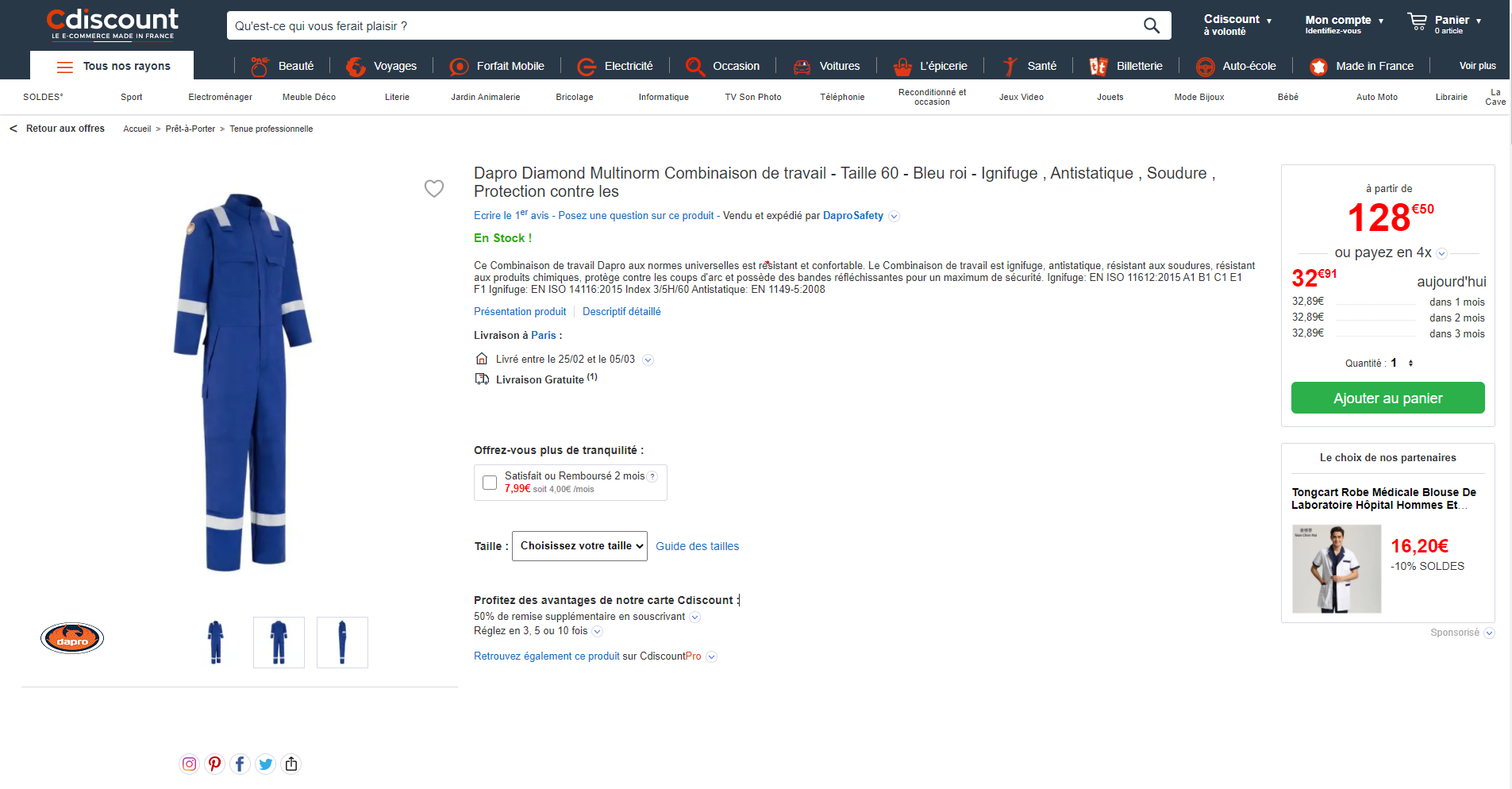Expand the payez en 4x details
Screen dimensions: 1512x789
[1442, 253]
